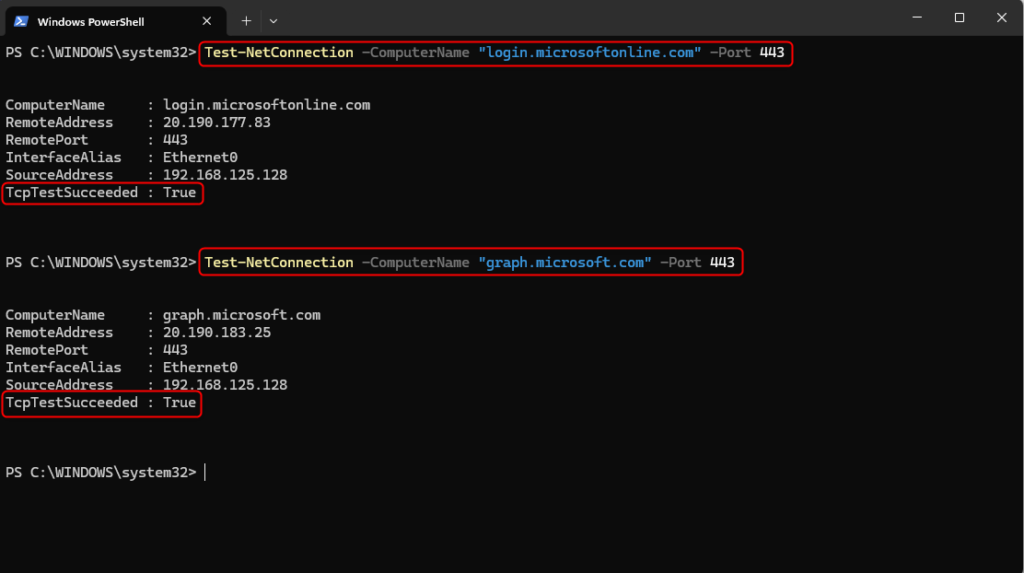This screenshot has height=573, width=1024.
Task: Click first InterfaceAlias value Ethernet0
Action: point(200,157)
